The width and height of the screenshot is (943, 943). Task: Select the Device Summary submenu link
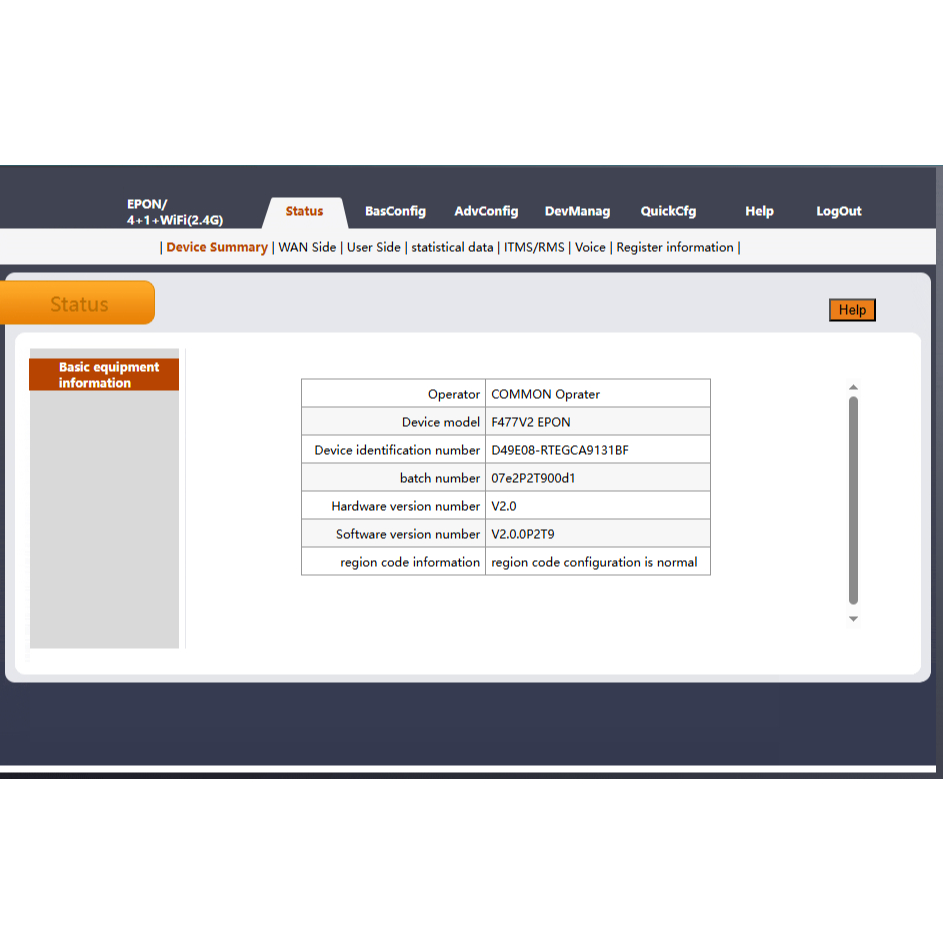[x=217, y=247]
